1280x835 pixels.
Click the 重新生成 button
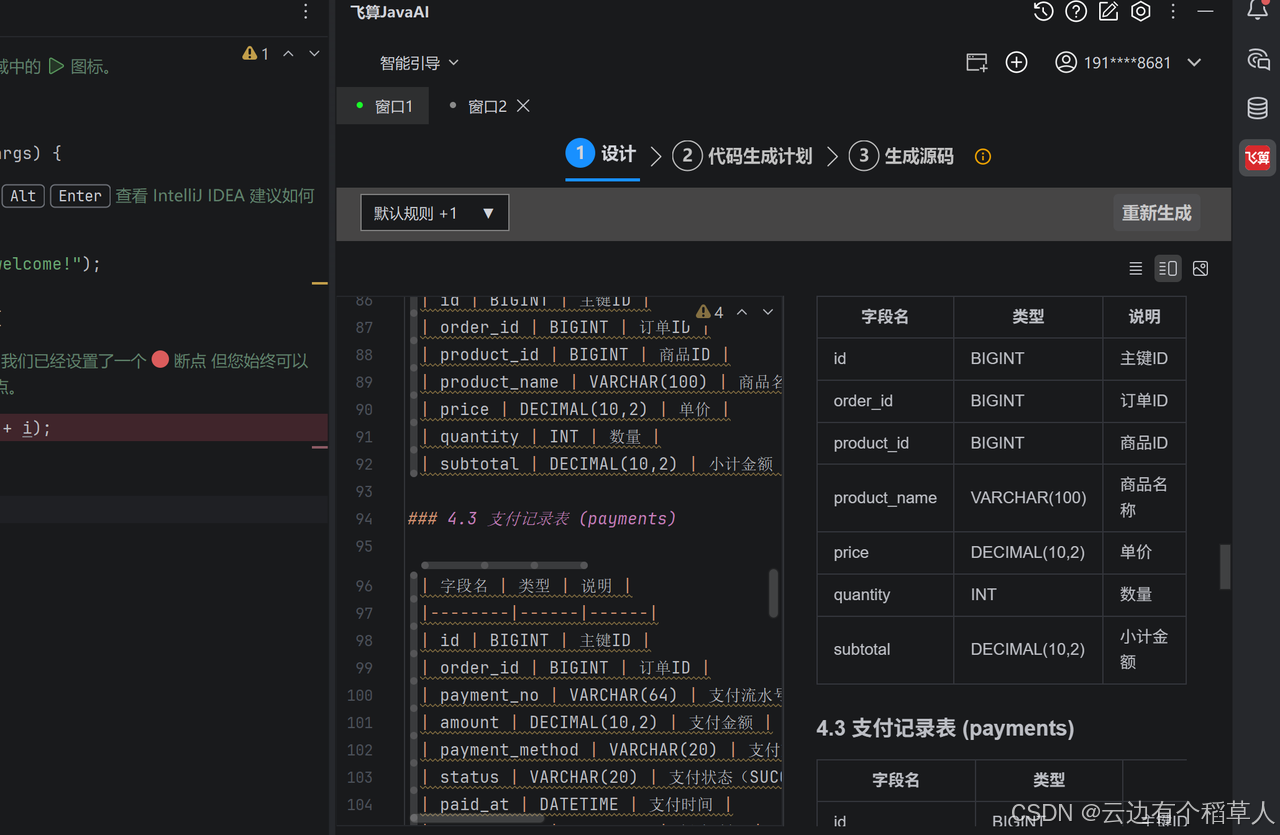click(x=1157, y=213)
